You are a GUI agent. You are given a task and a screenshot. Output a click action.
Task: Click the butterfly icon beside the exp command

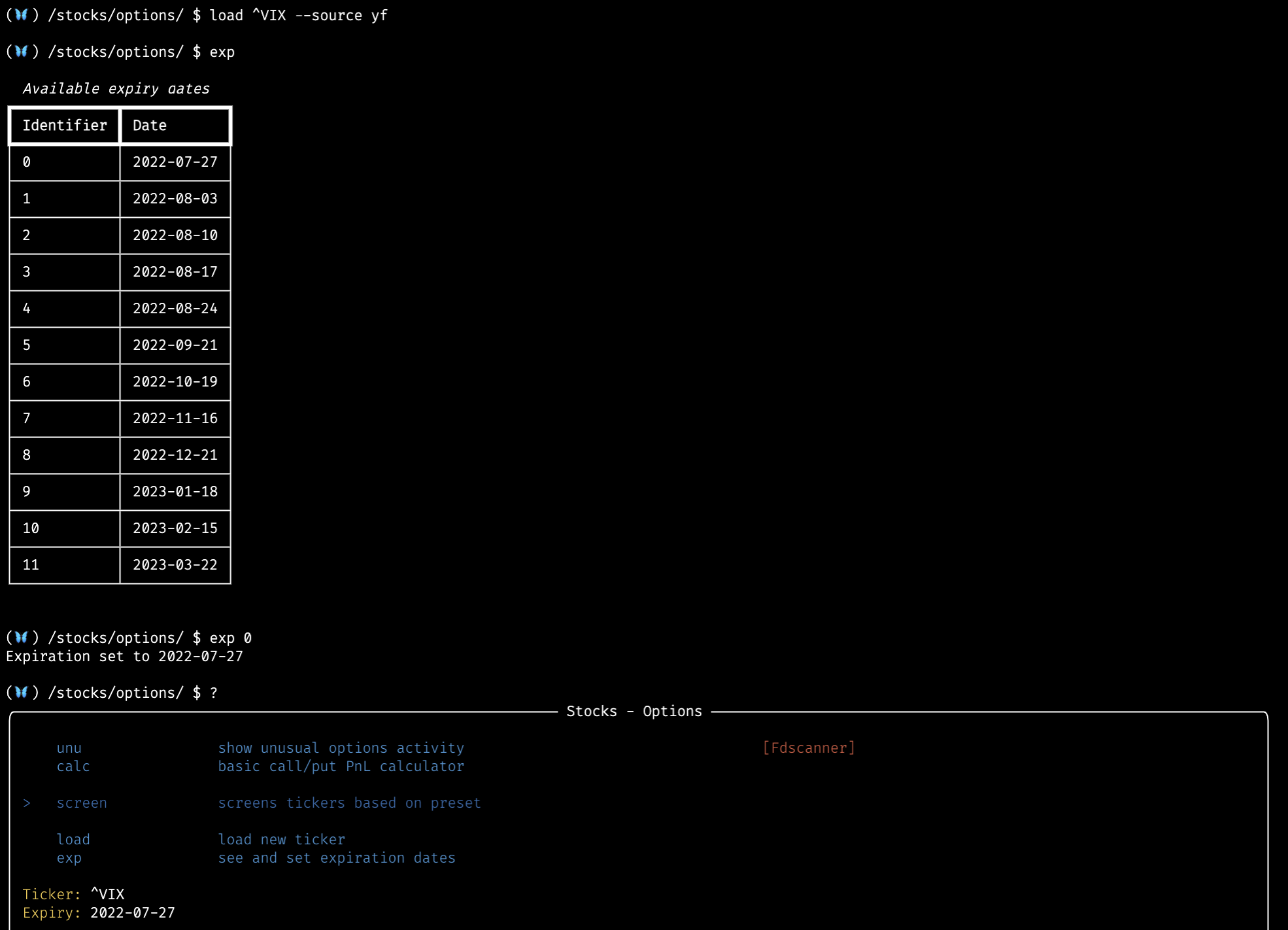(22, 52)
